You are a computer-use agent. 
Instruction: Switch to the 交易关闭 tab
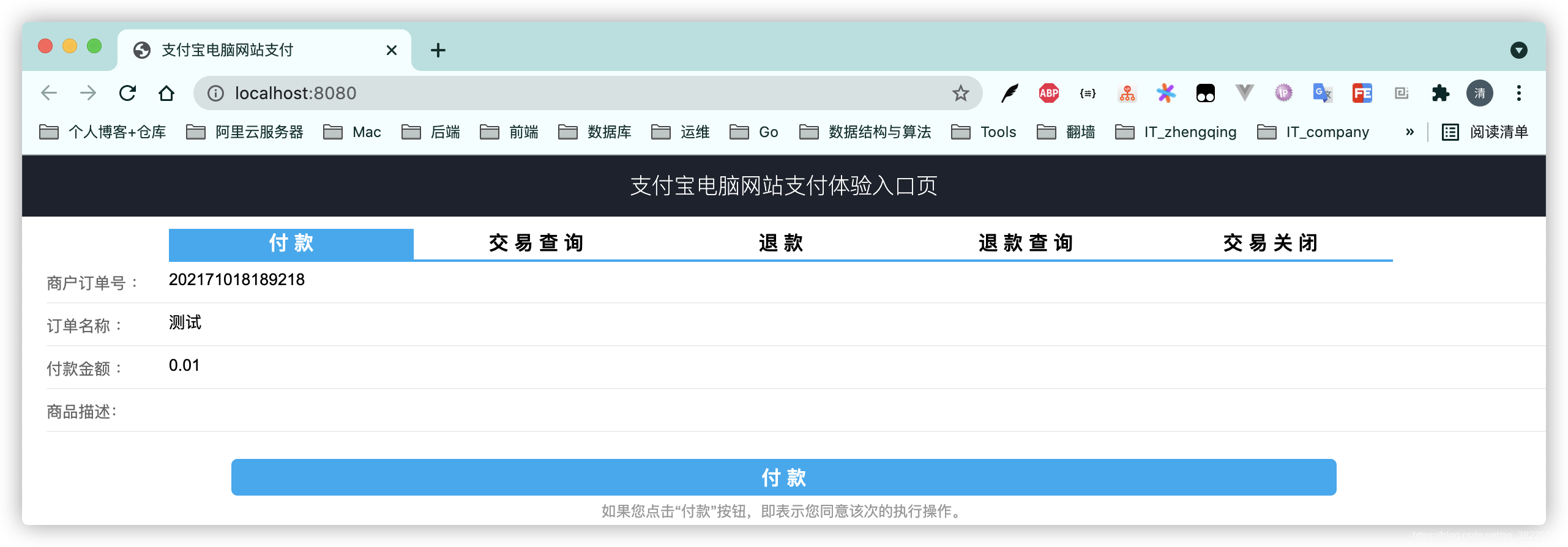[x=1271, y=244]
